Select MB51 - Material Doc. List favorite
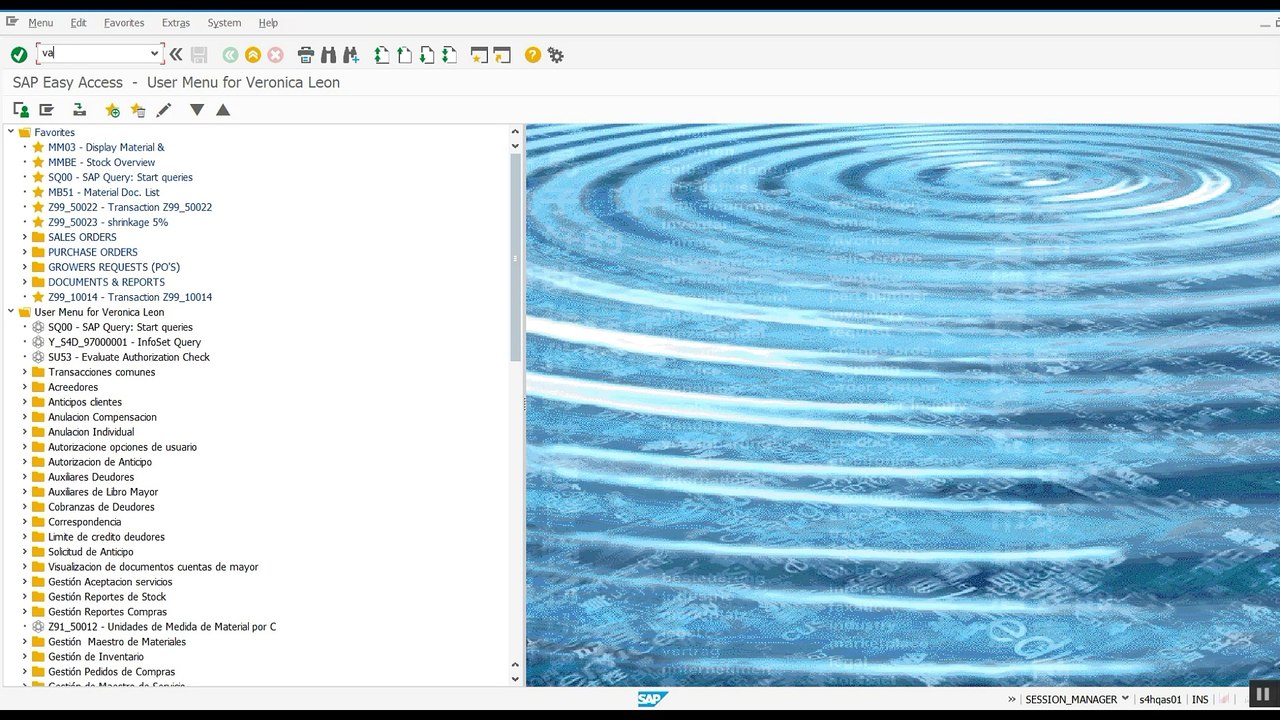The height and width of the screenshot is (720, 1280). click(103, 192)
